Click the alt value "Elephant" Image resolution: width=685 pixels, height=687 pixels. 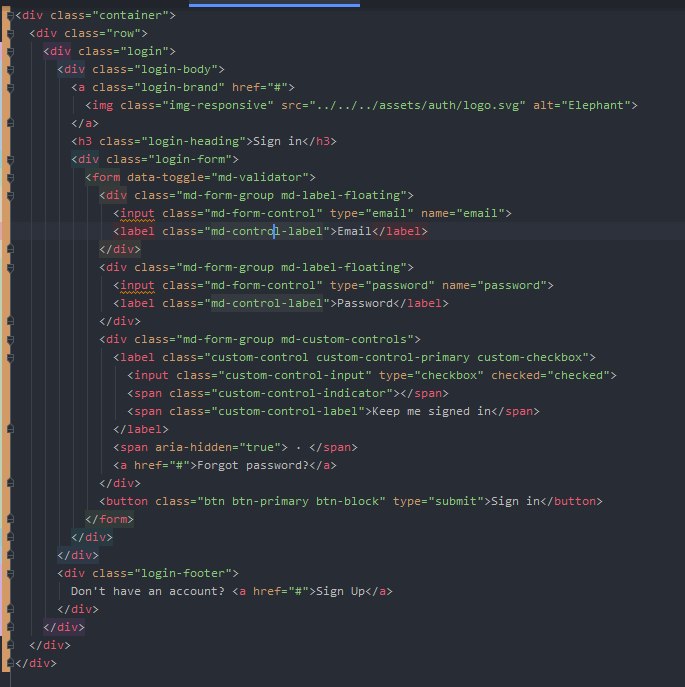pos(596,105)
